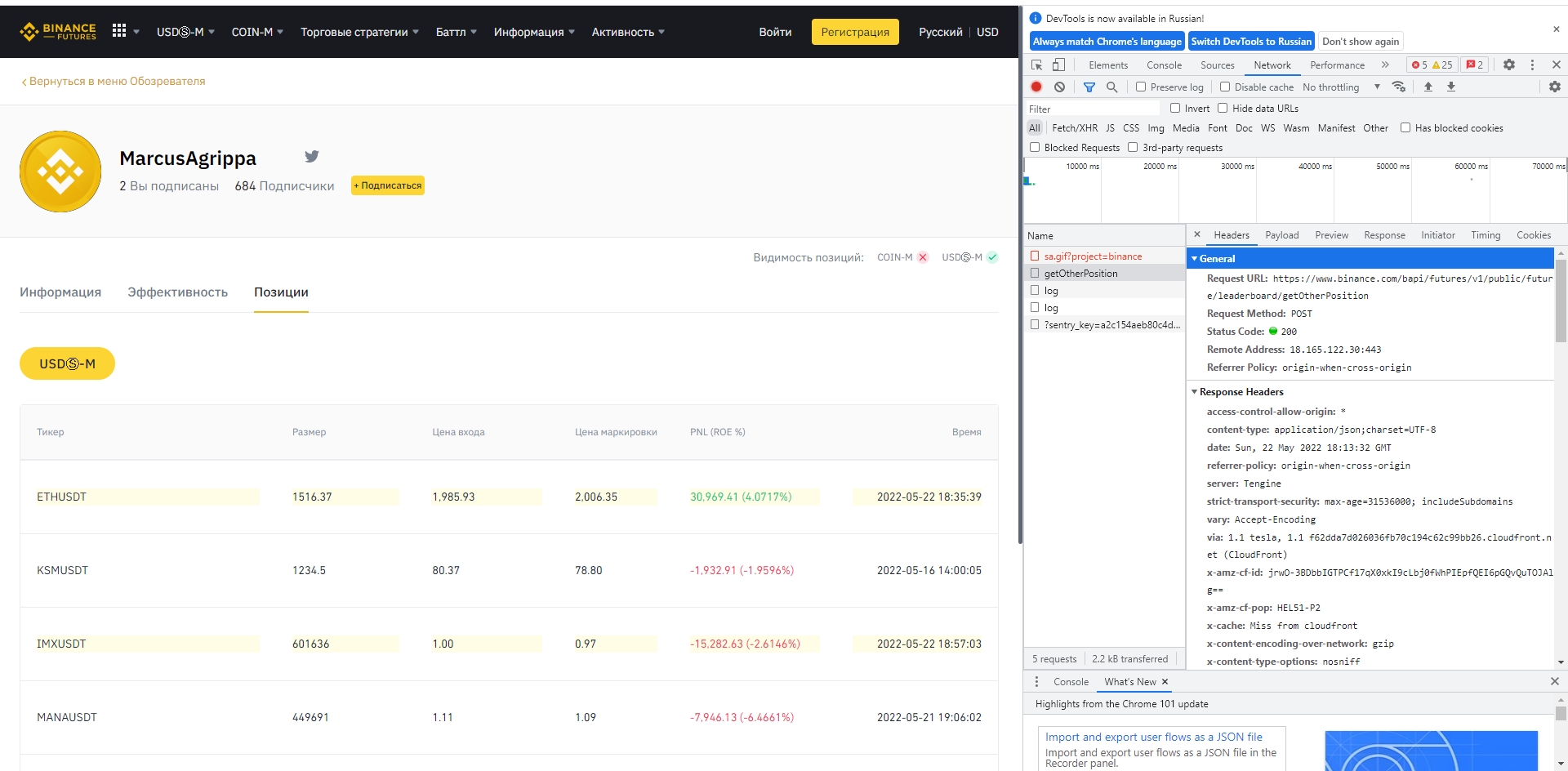Close the request details pane

click(x=1197, y=234)
